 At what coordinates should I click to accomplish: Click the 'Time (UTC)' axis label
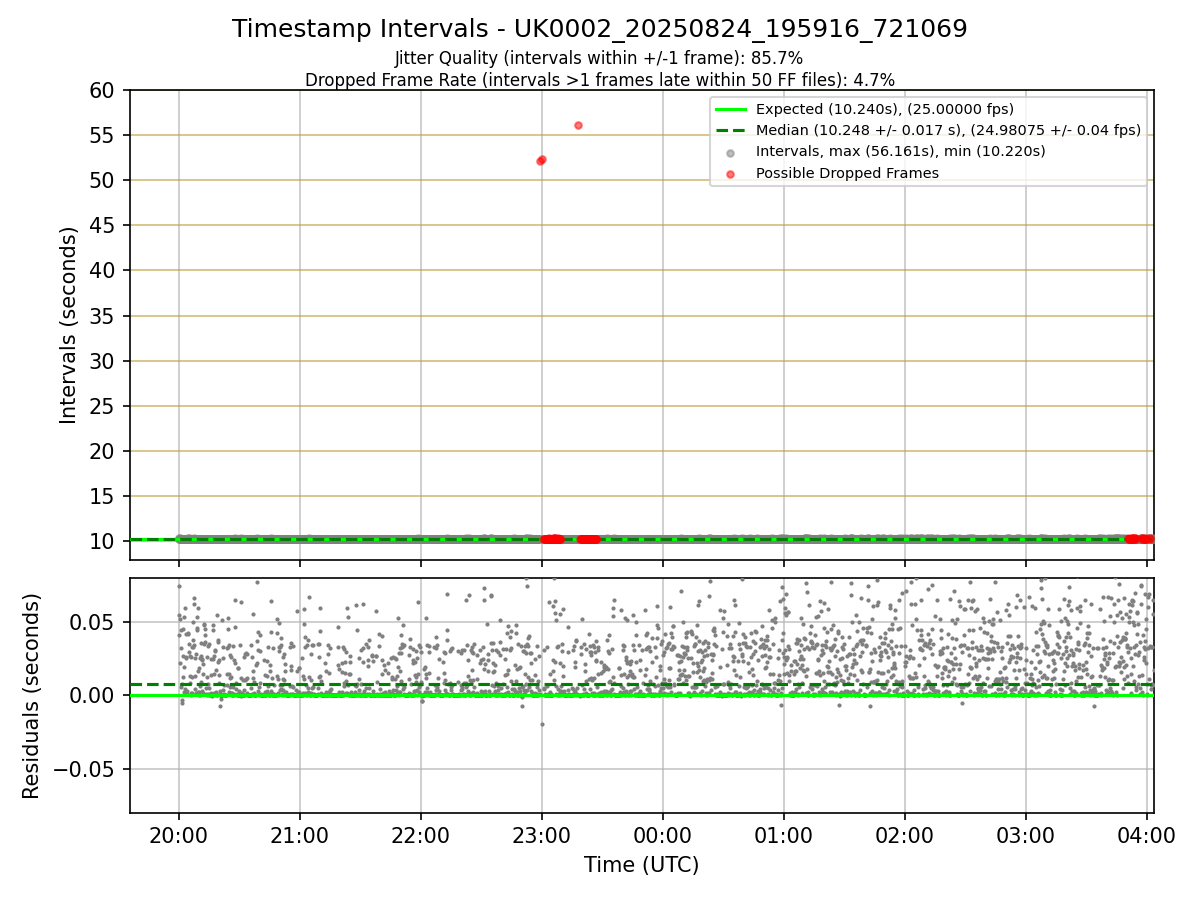[642, 865]
